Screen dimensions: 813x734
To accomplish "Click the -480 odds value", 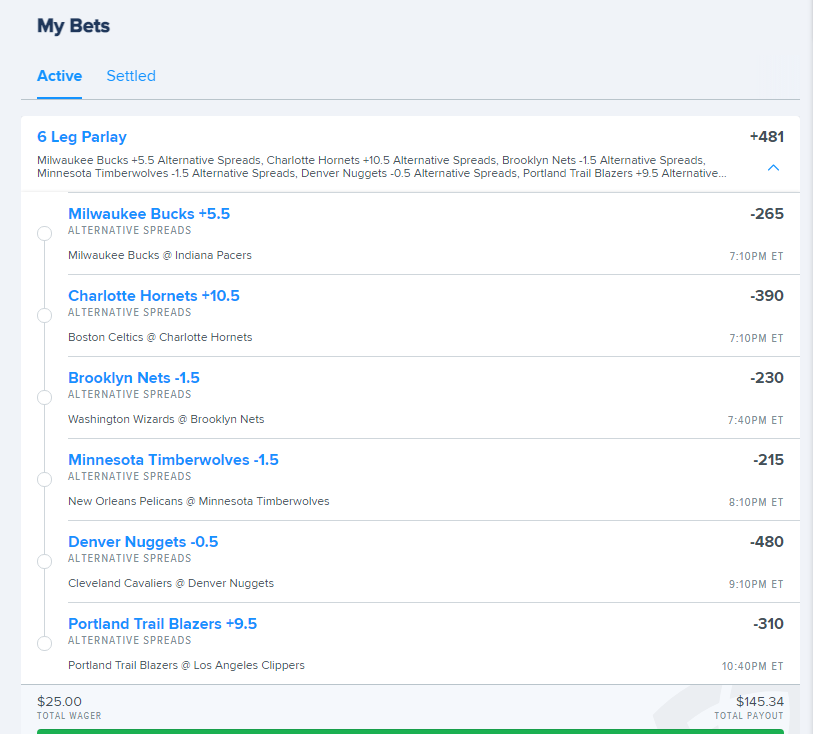I will click(766, 541).
